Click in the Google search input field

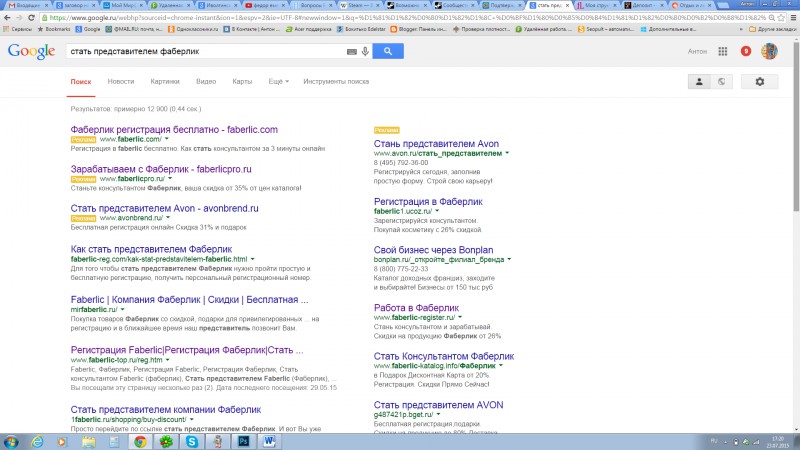(x=207, y=52)
